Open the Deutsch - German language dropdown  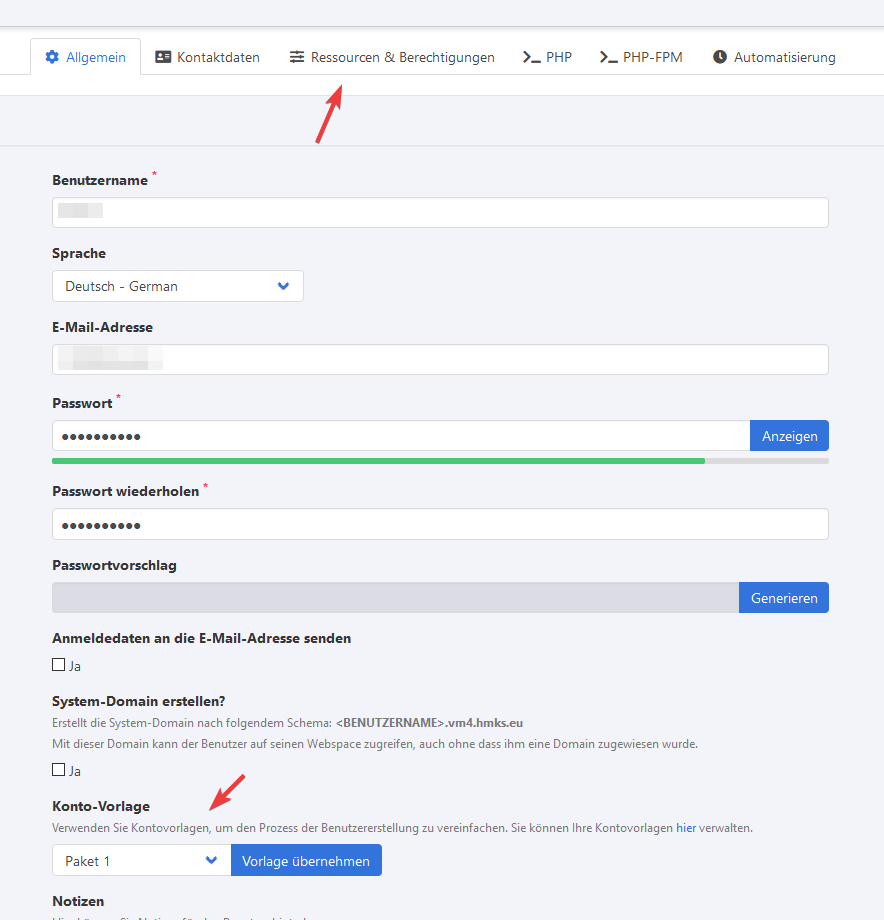click(x=177, y=286)
